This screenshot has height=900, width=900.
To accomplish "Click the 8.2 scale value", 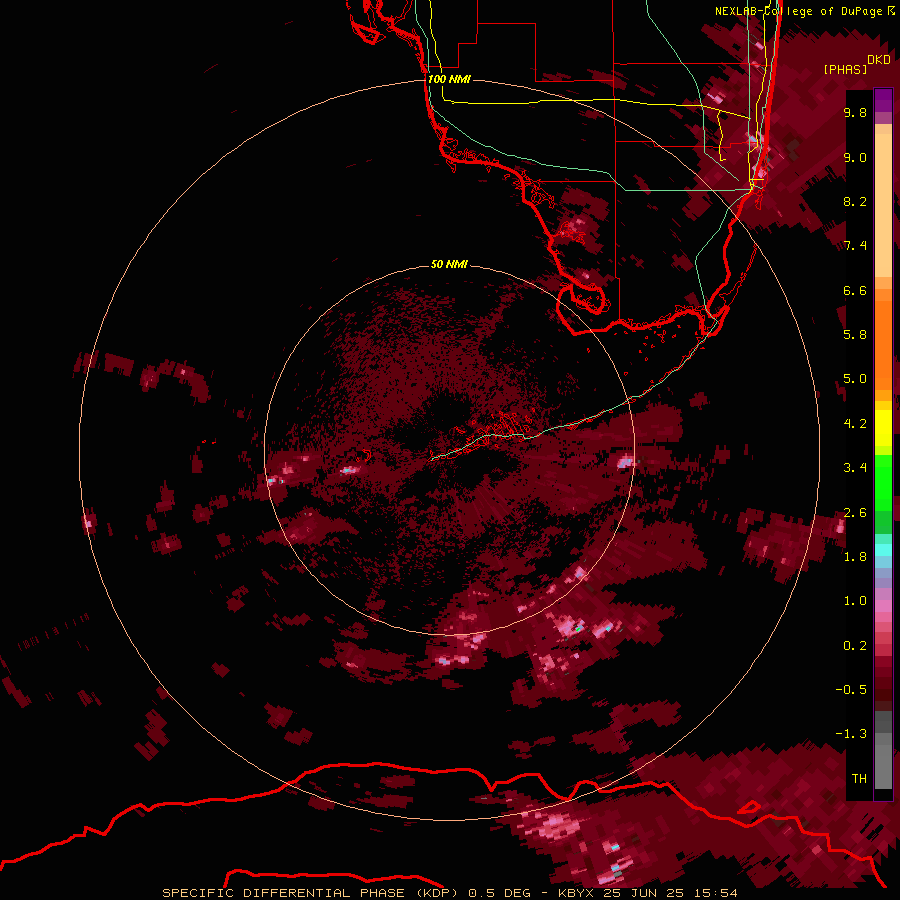I will click(x=855, y=201).
